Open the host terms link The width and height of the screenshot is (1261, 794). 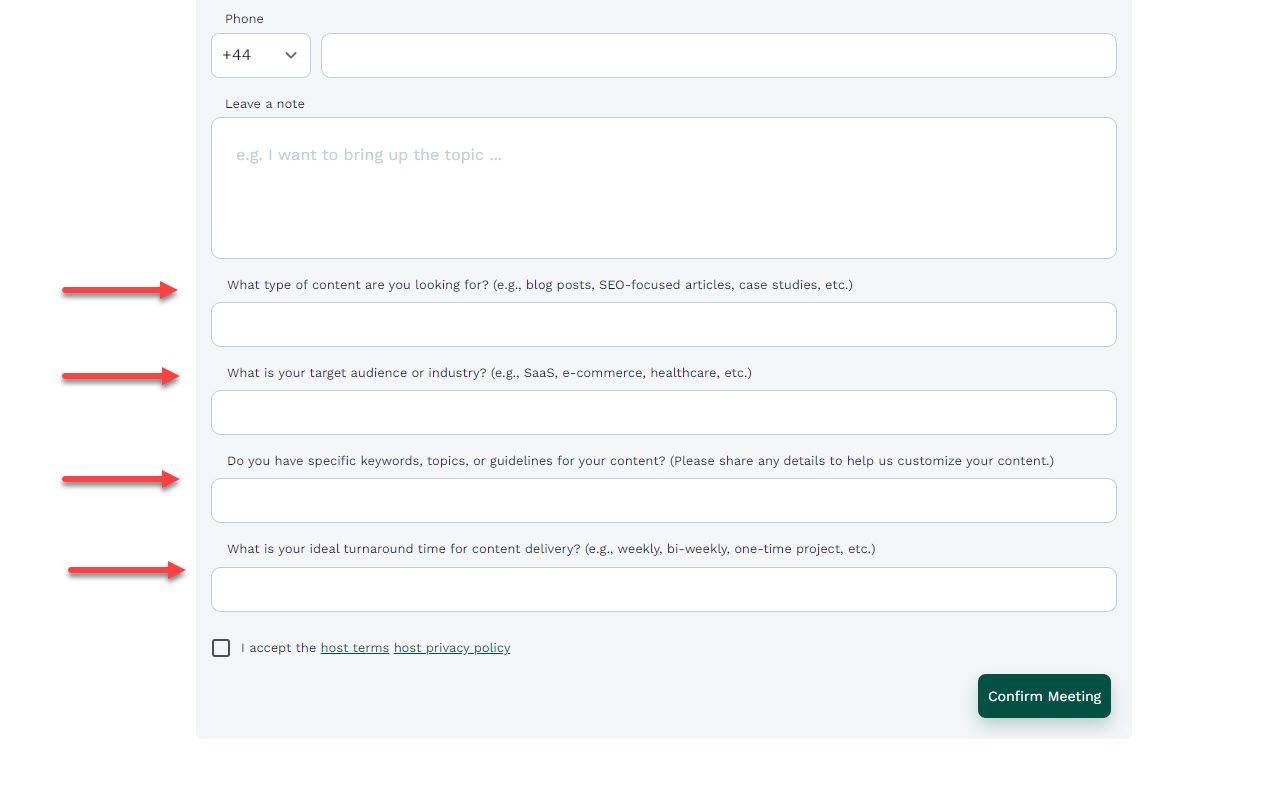(x=354, y=648)
